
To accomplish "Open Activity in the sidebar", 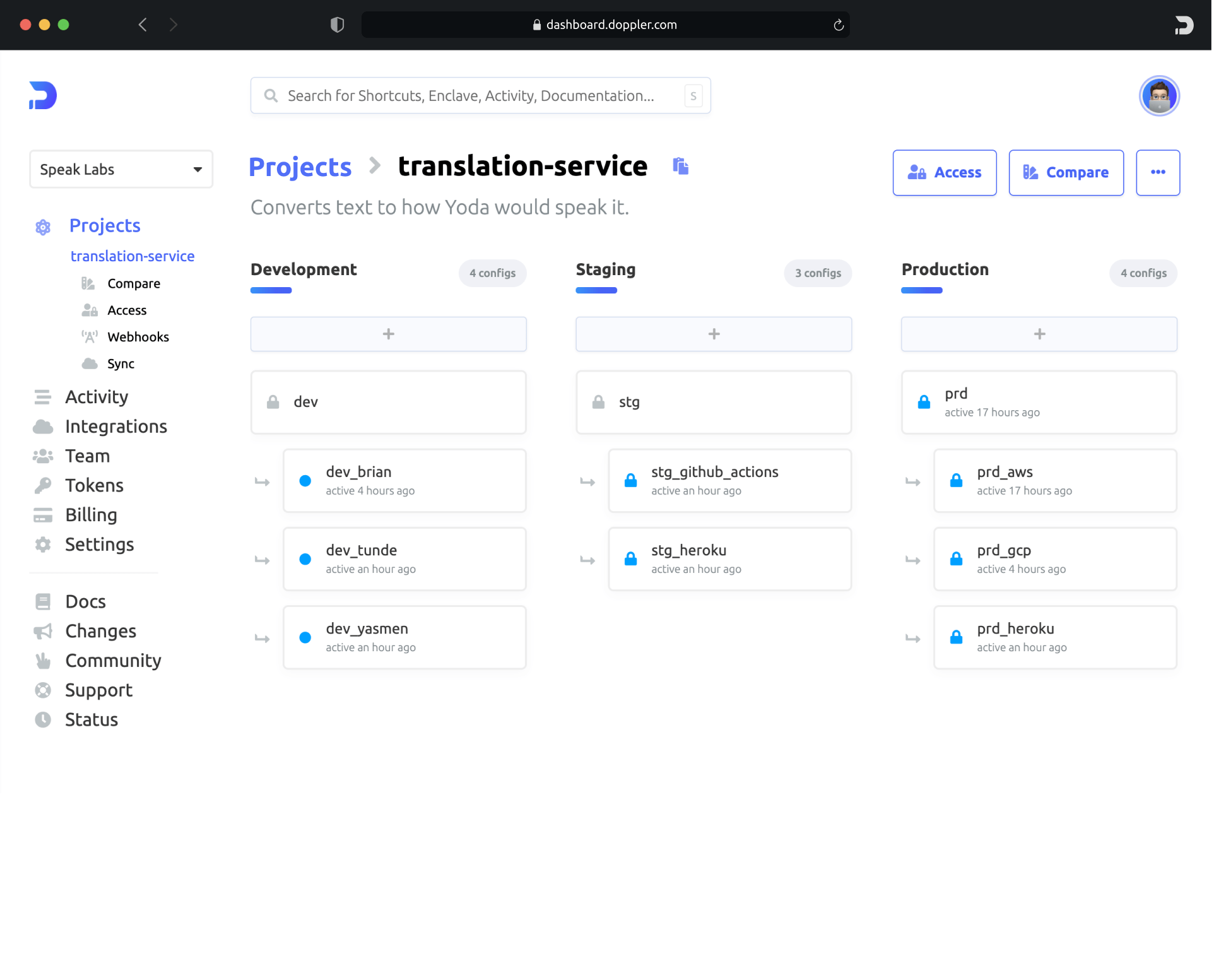I will [x=97, y=396].
